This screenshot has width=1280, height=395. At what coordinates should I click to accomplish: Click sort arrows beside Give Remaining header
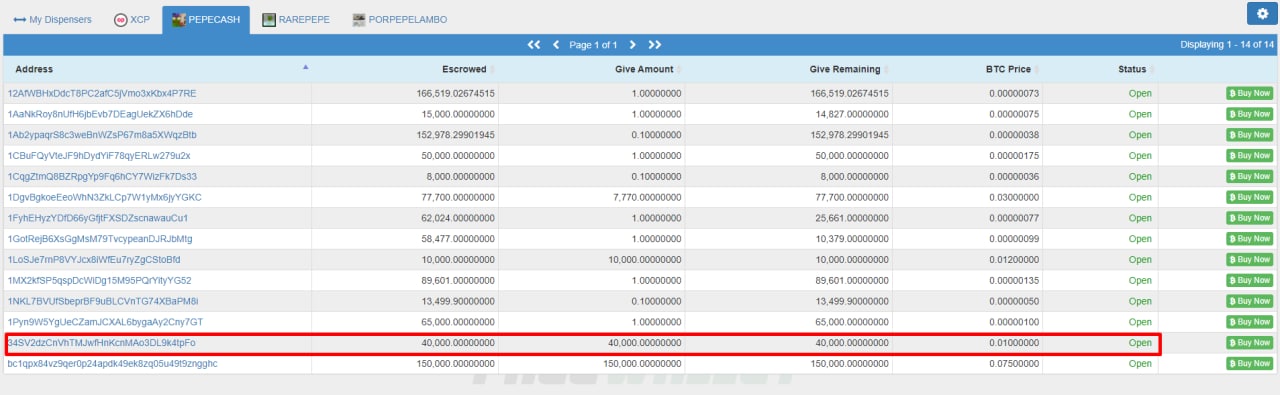click(x=886, y=69)
